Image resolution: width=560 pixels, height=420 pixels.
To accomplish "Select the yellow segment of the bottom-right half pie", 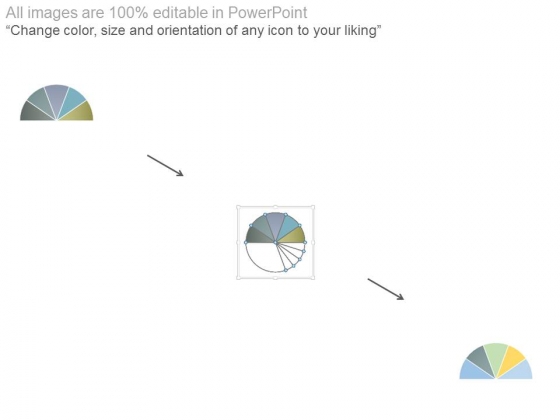I will coord(511,359).
